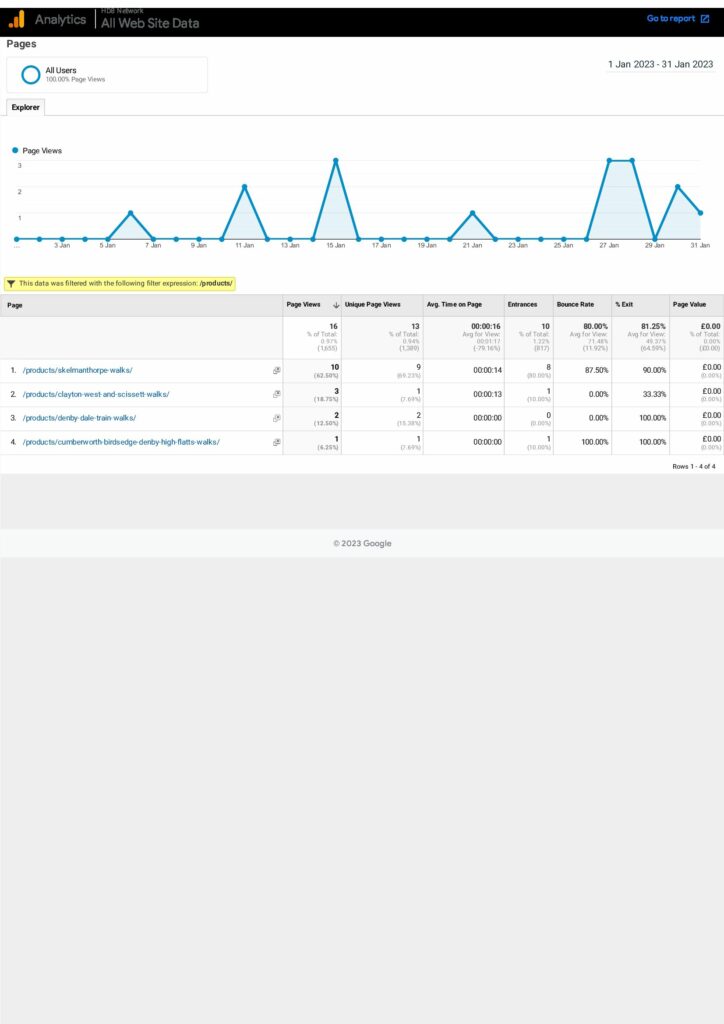This screenshot has width=724, height=1024.
Task: Click the Page Views legend dot in chart
Action: tap(15, 151)
